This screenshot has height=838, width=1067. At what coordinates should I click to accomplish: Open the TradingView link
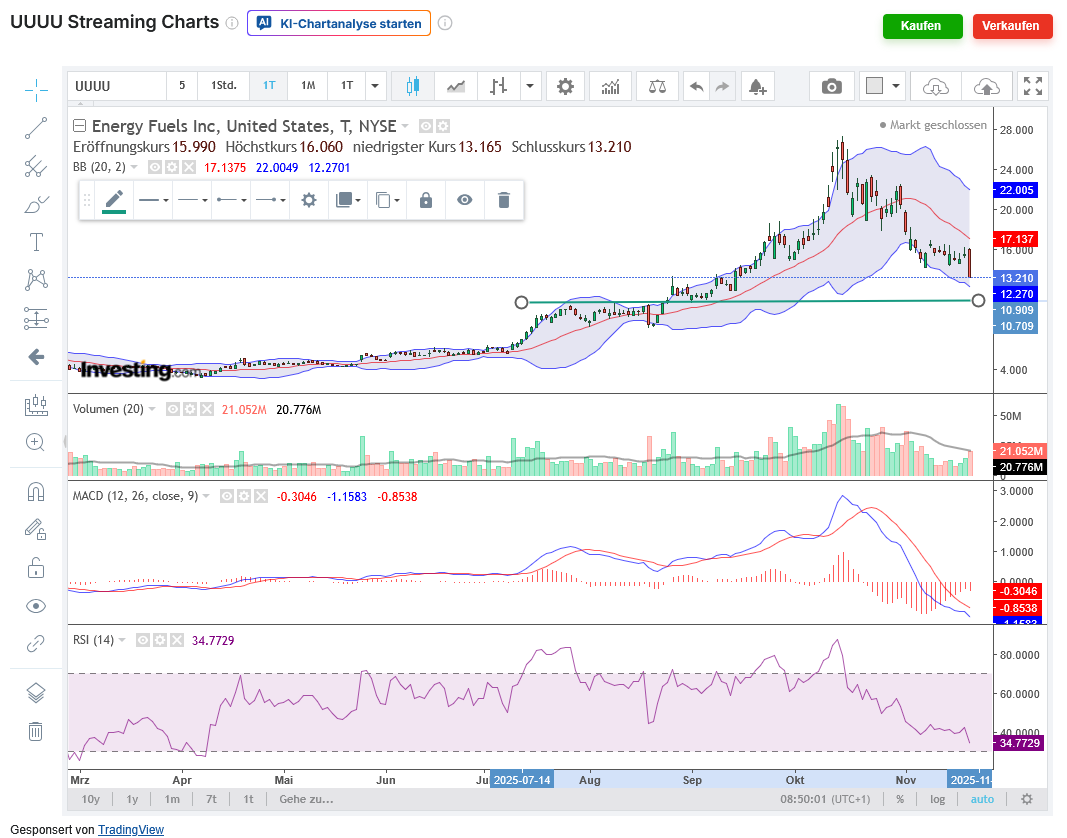tap(130, 829)
